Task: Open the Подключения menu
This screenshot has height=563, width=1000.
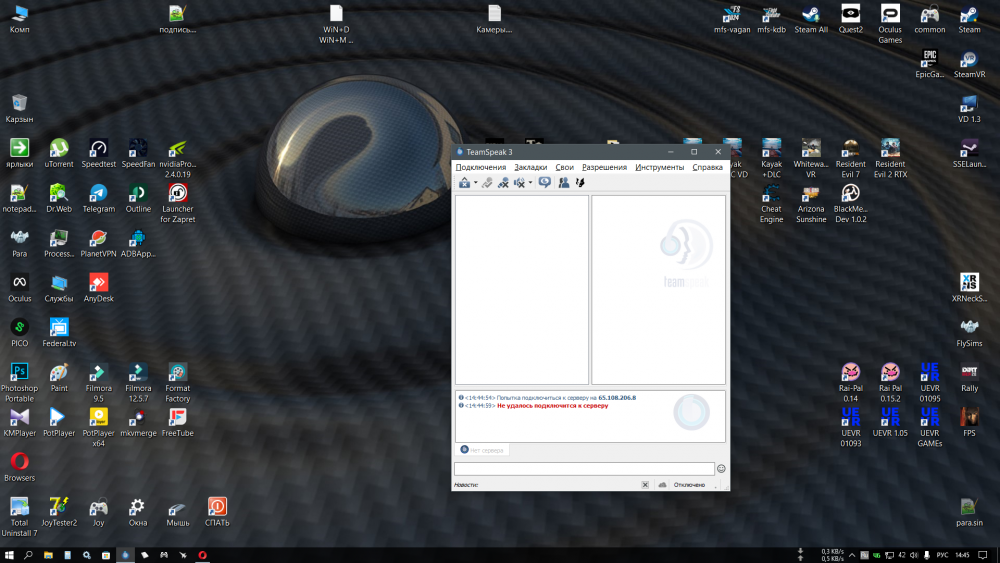Action: pyautogui.click(x=480, y=167)
